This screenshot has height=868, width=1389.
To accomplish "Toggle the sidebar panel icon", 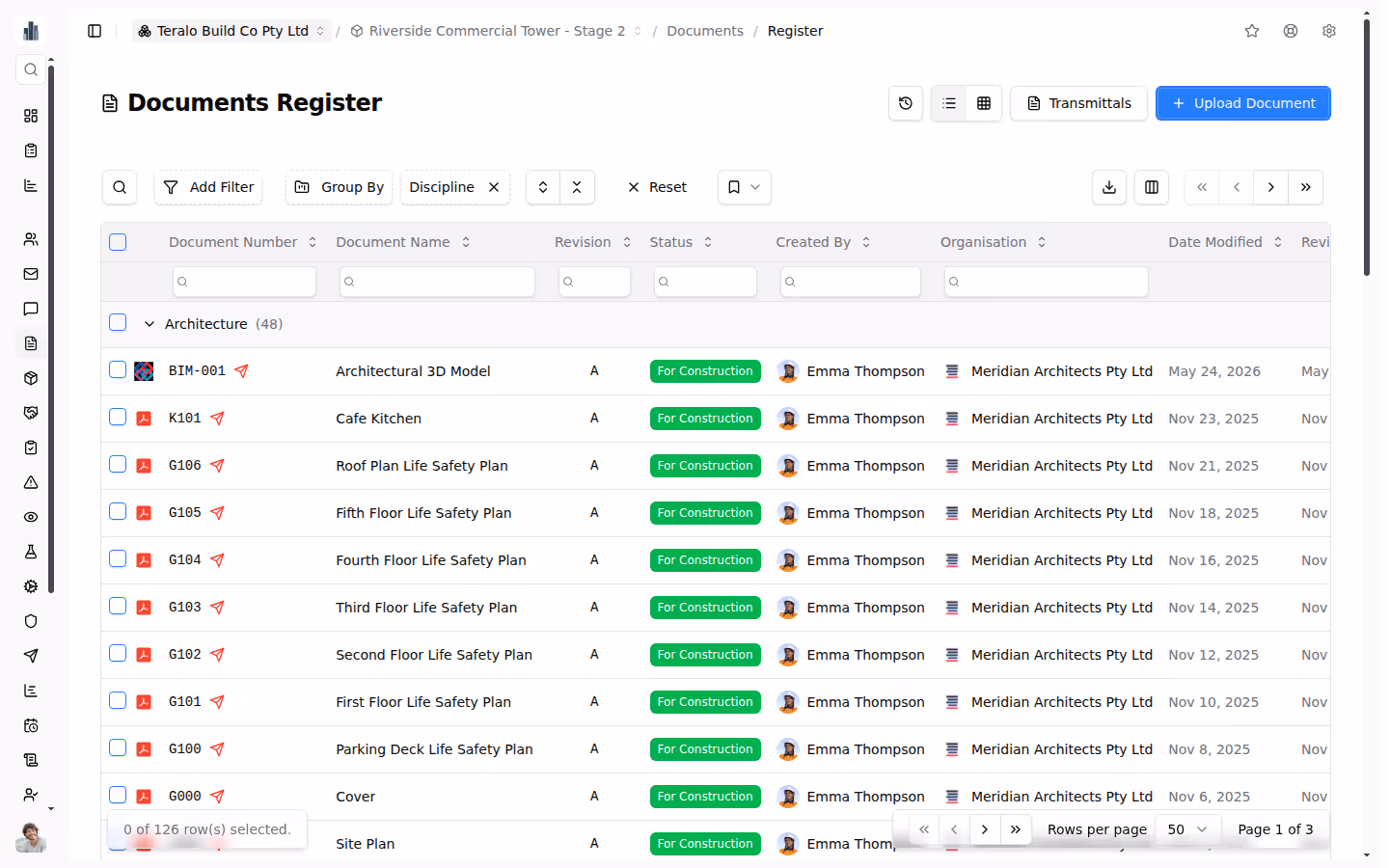I will (x=95, y=31).
